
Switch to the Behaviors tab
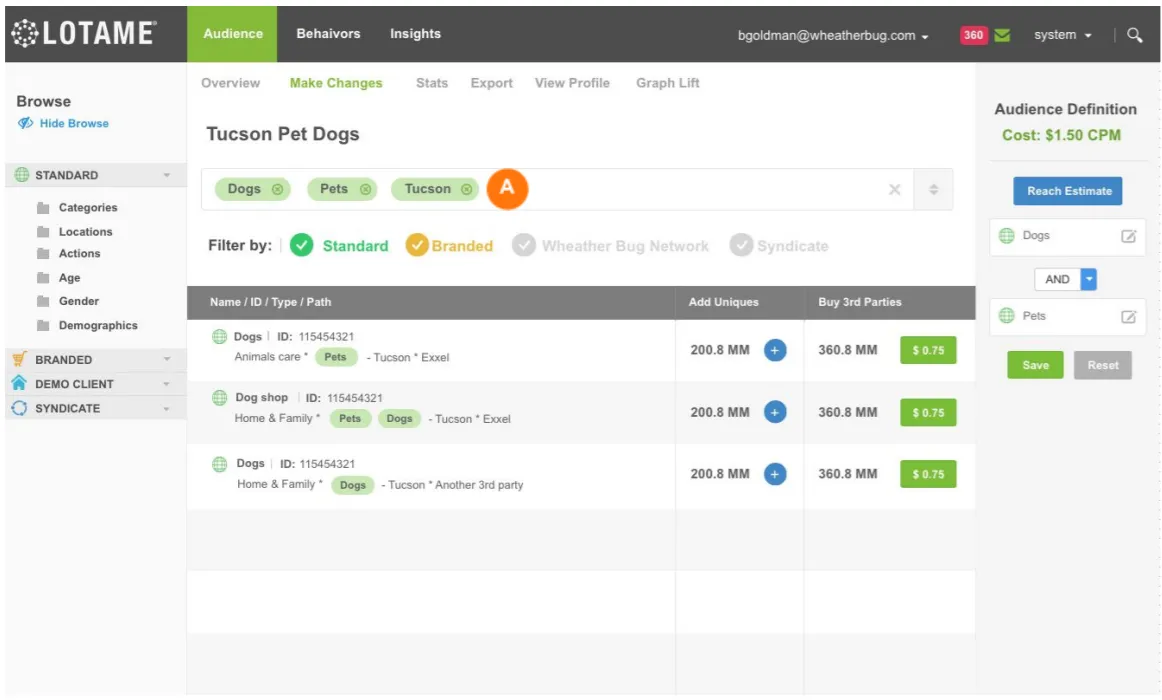328,34
